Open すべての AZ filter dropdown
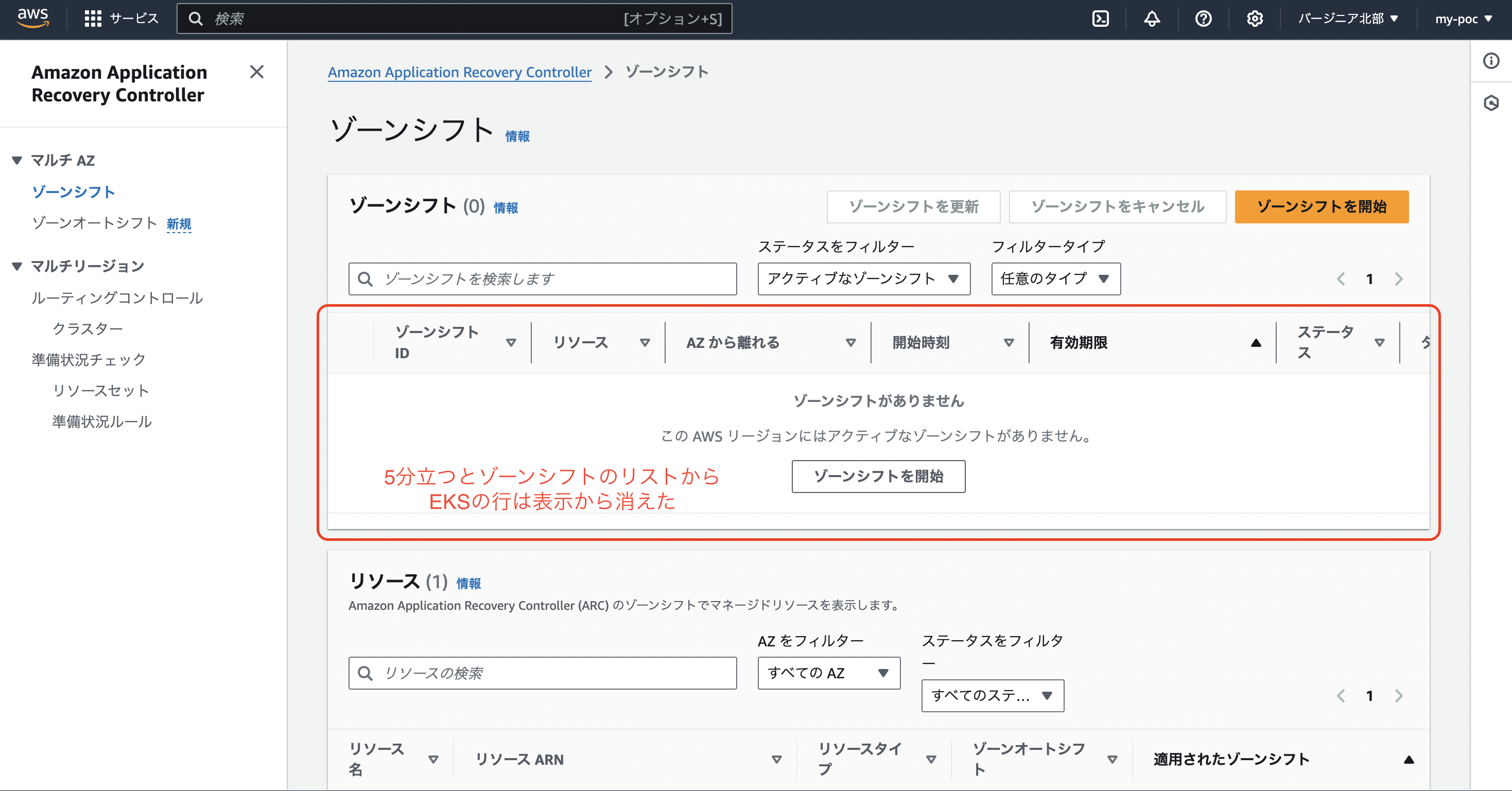 pyautogui.click(x=828, y=673)
